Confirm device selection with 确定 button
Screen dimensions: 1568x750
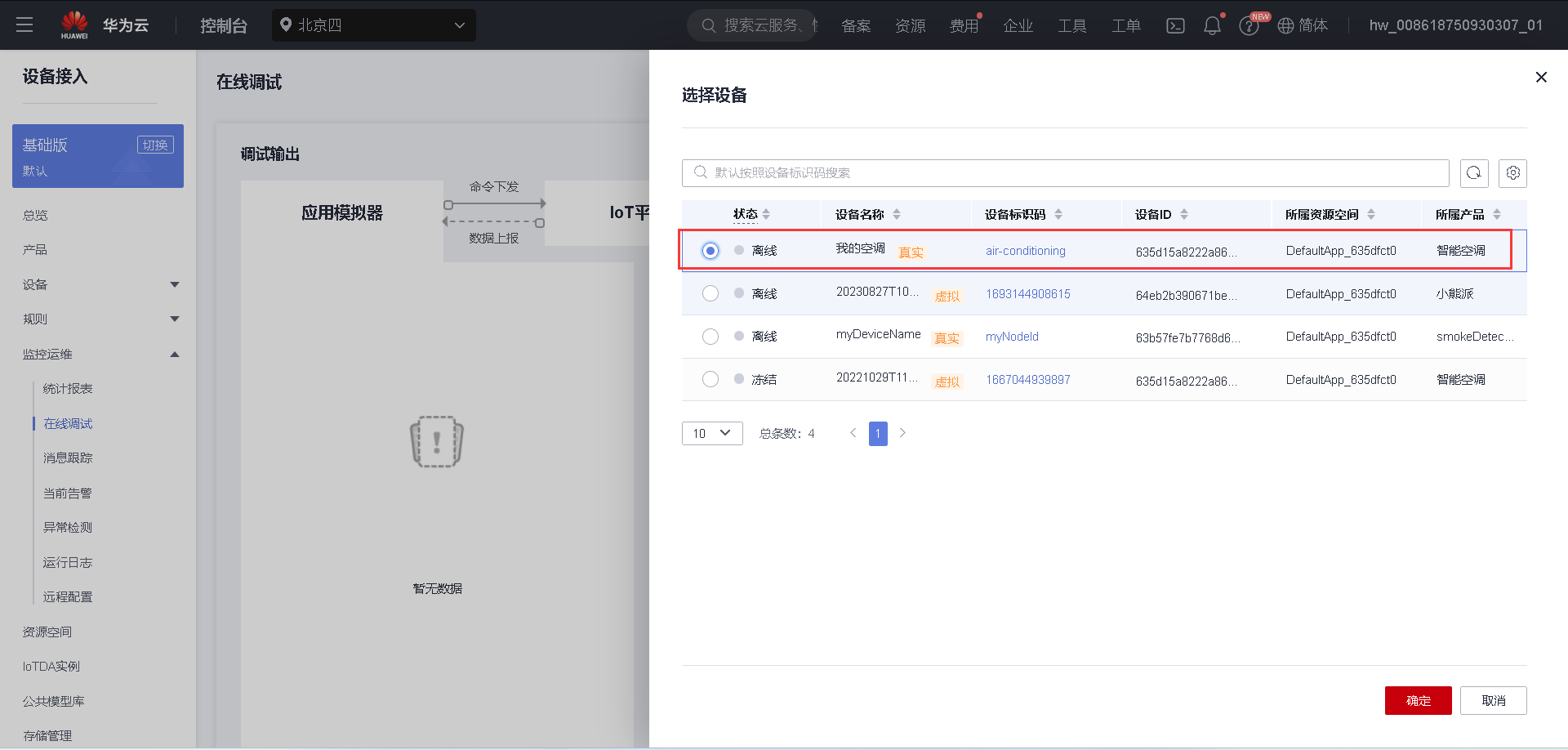tap(1418, 700)
